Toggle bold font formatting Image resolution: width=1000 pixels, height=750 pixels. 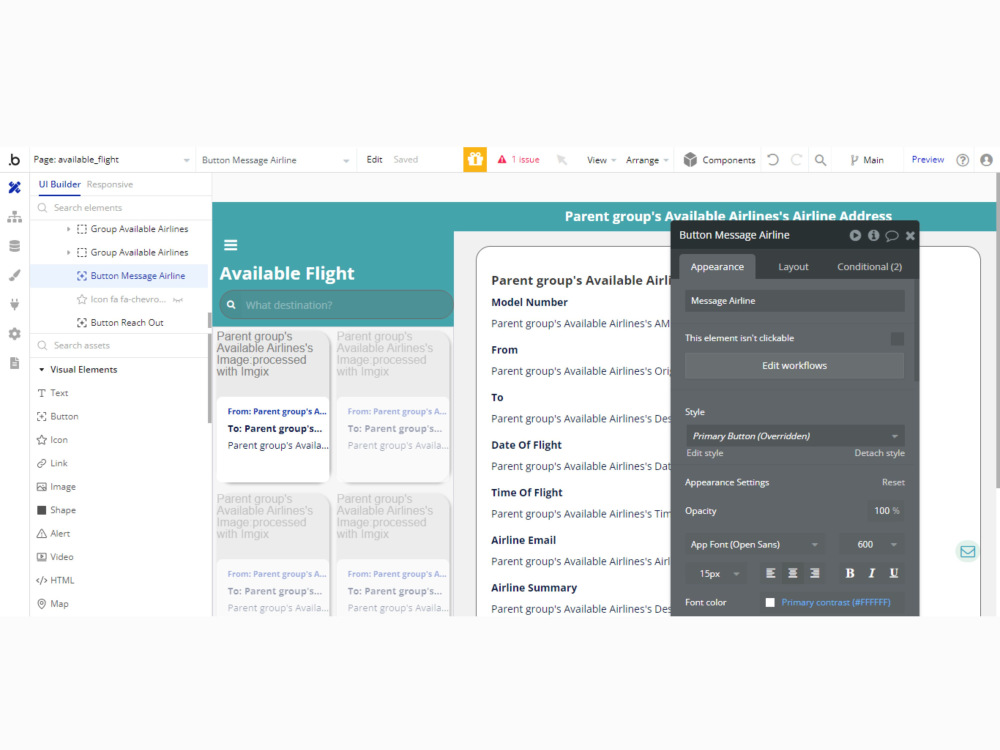tap(850, 573)
